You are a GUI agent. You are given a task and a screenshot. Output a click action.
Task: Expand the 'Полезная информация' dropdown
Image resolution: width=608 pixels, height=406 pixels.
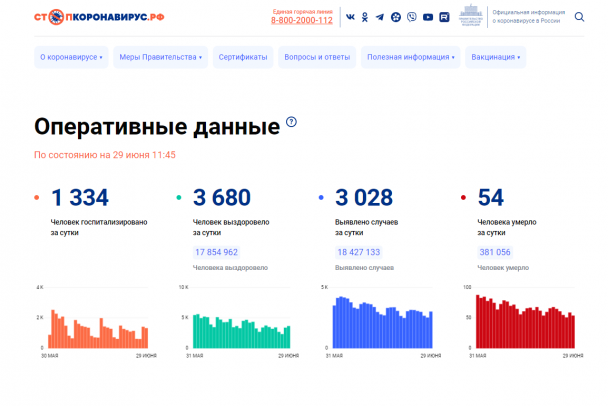[x=410, y=58]
